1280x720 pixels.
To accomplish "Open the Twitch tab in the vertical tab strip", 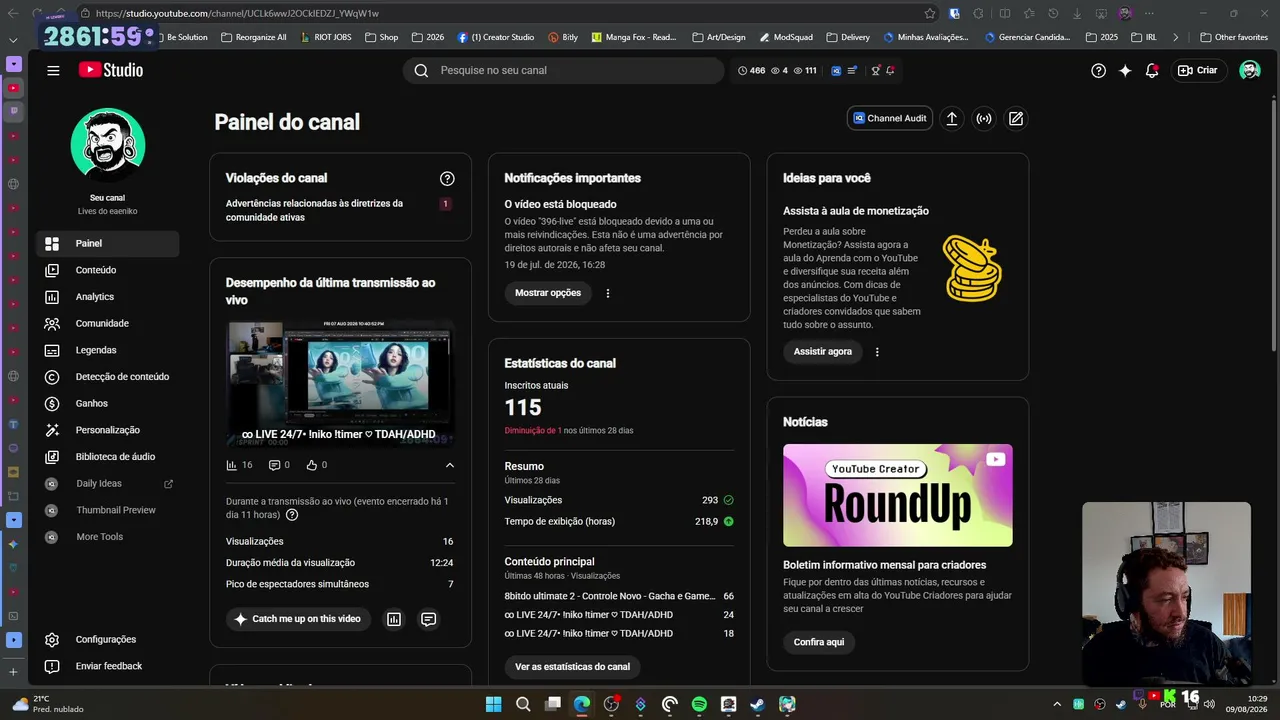I will [x=13, y=111].
